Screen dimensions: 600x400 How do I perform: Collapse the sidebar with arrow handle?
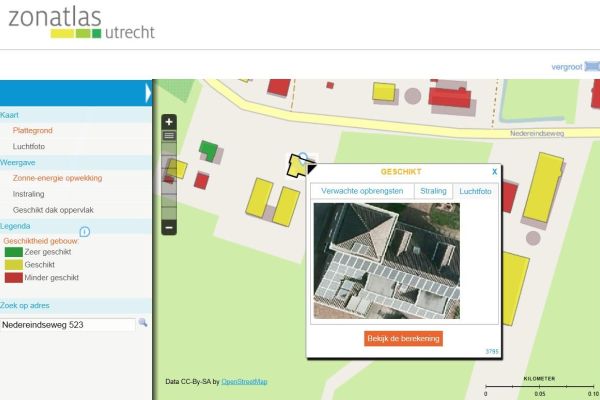pyautogui.click(x=148, y=93)
